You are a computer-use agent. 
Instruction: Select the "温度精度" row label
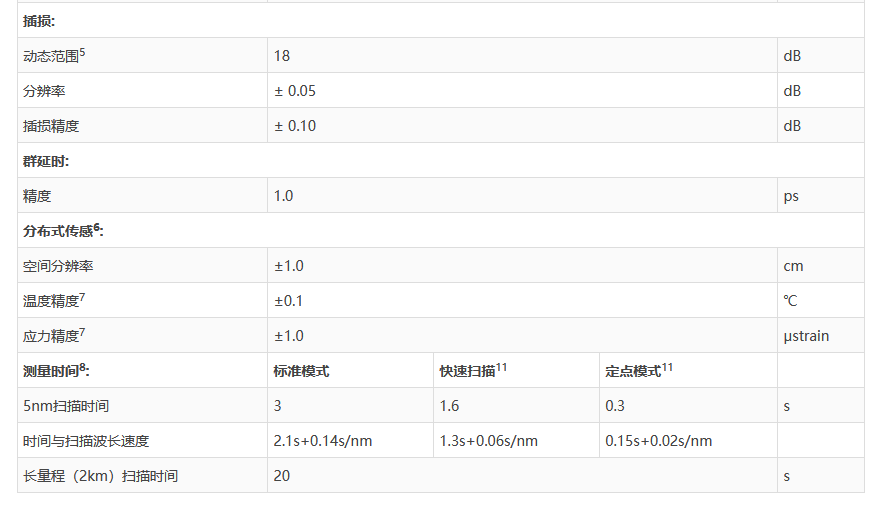click(x=51, y=301)
